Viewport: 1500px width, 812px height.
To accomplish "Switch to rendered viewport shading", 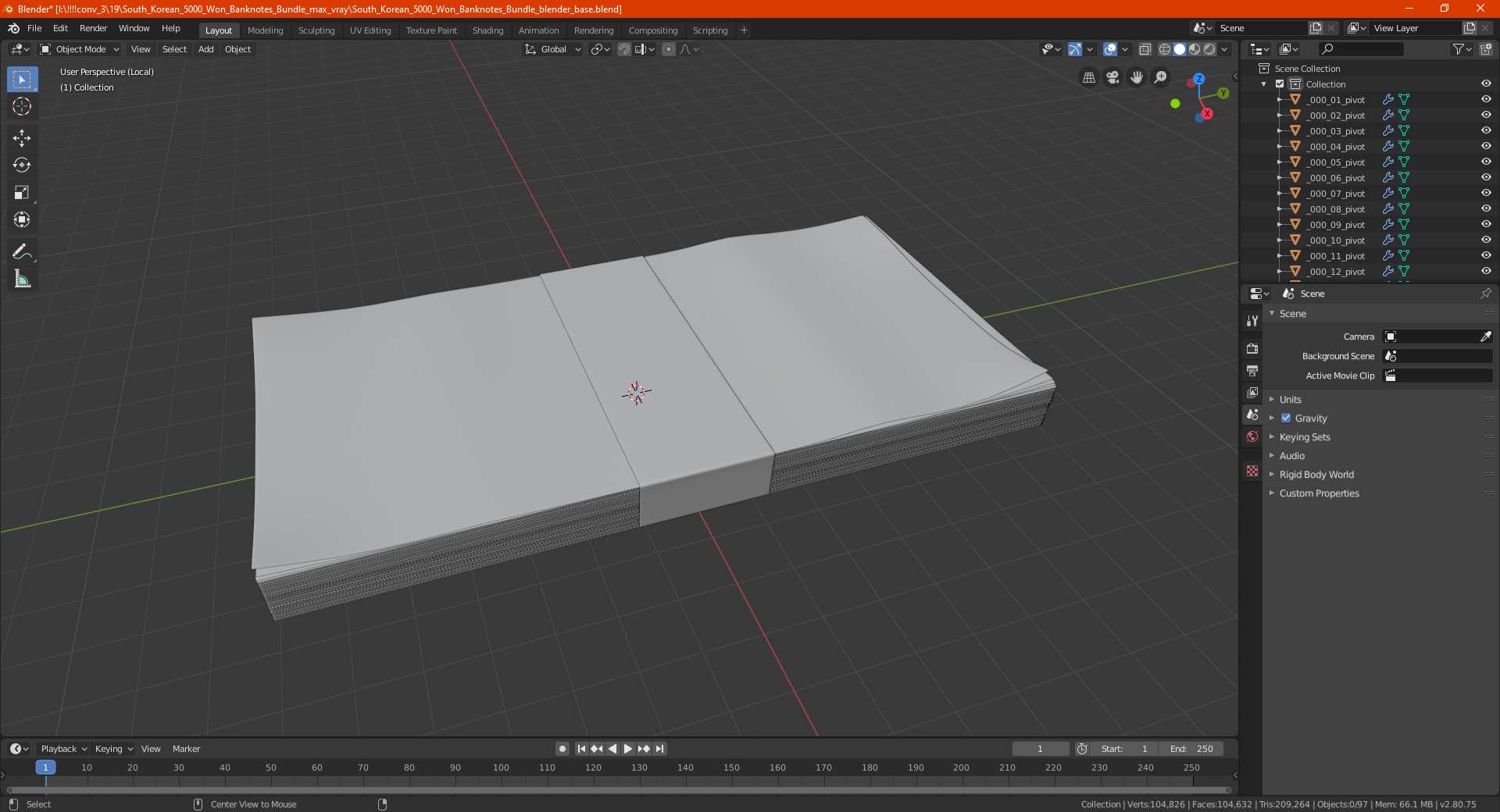I will coord(1209,49).
